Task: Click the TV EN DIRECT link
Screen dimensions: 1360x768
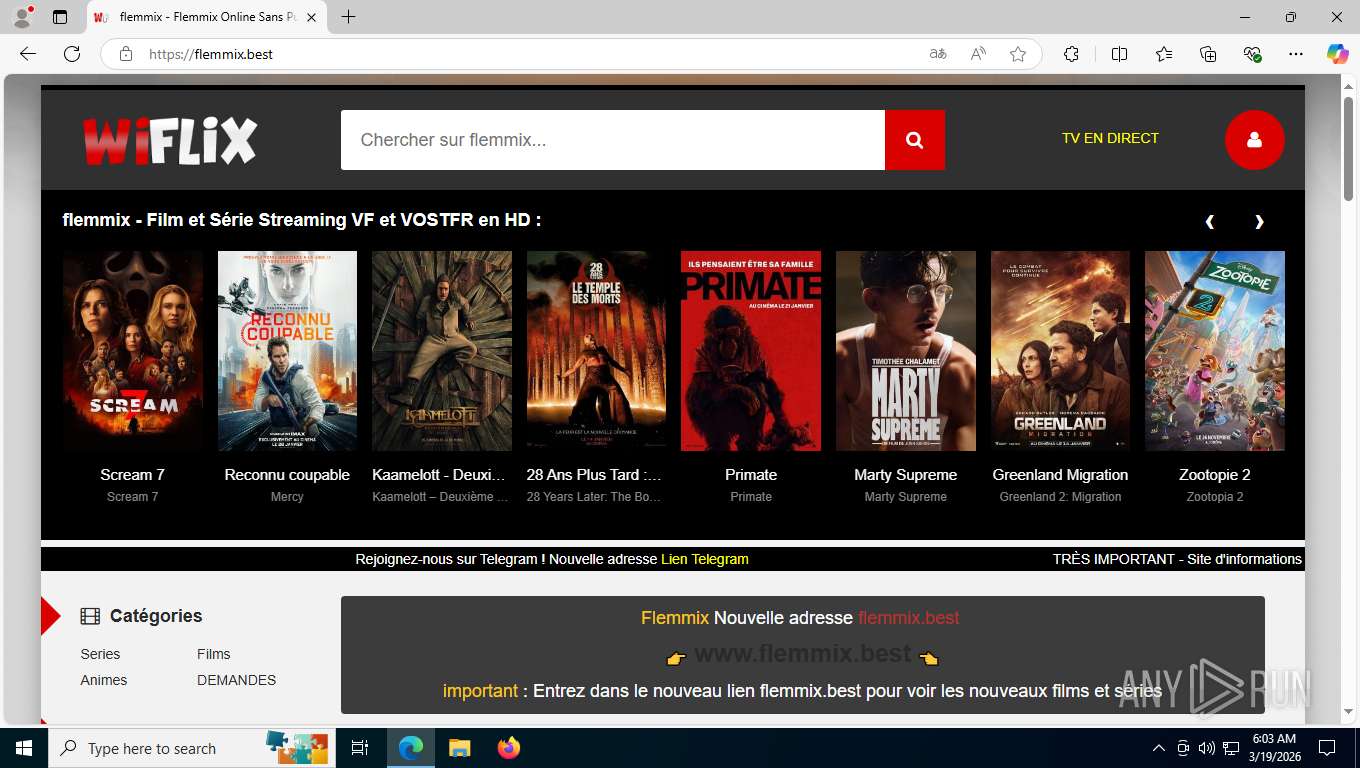Action: pyautogui.click(x=1110, y=138)
